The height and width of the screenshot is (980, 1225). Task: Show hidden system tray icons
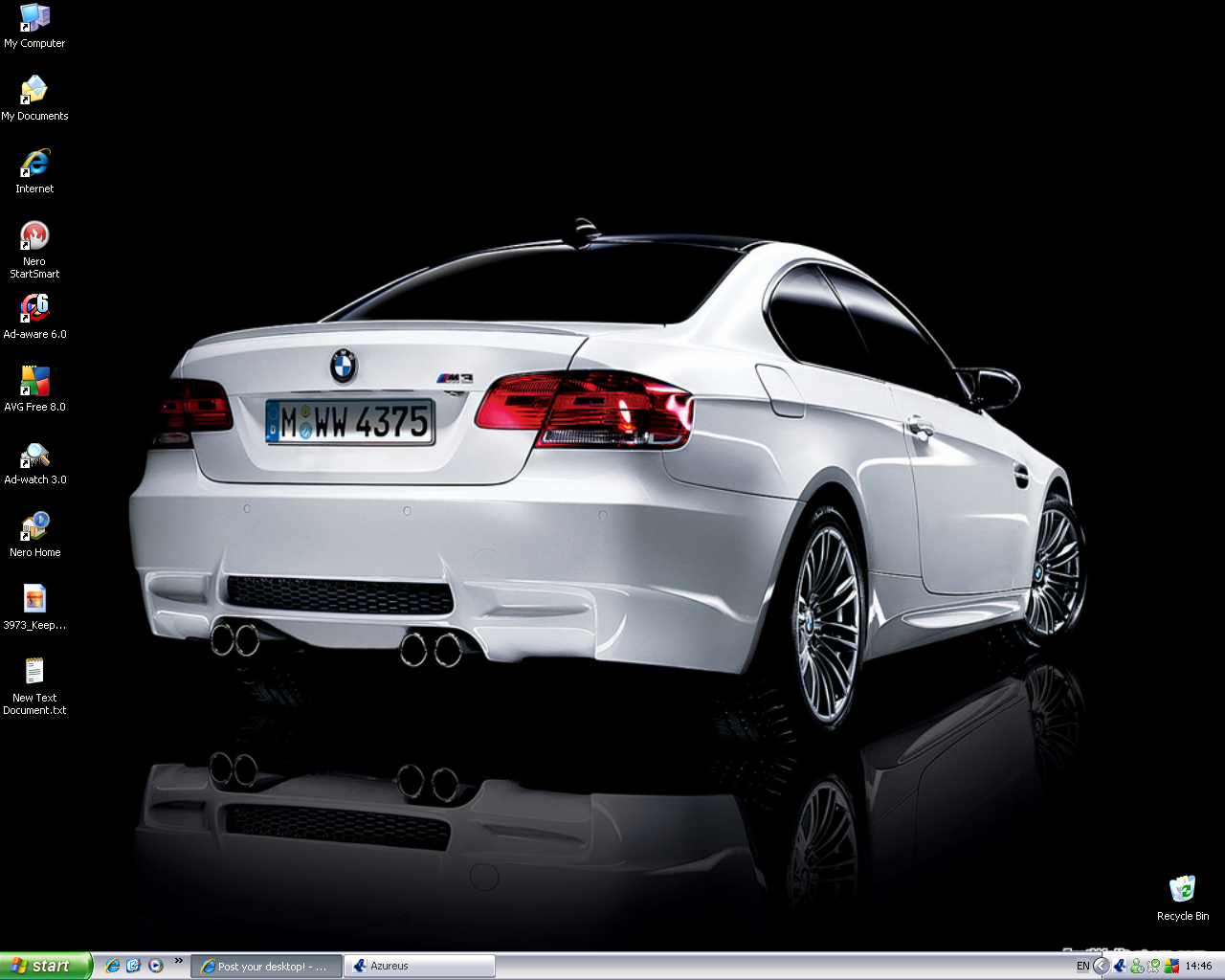tap(1102, 967)
